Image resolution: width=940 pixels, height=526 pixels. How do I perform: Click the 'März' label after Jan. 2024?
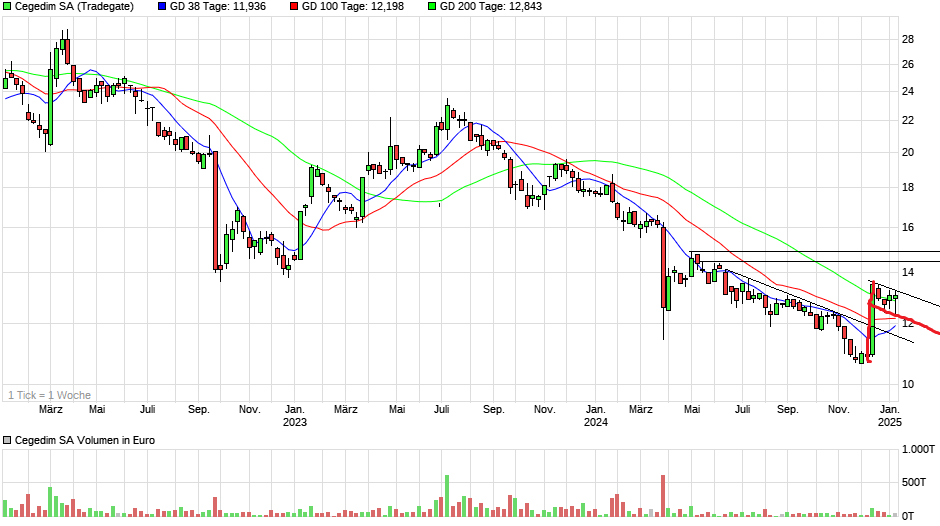(641, 410)
